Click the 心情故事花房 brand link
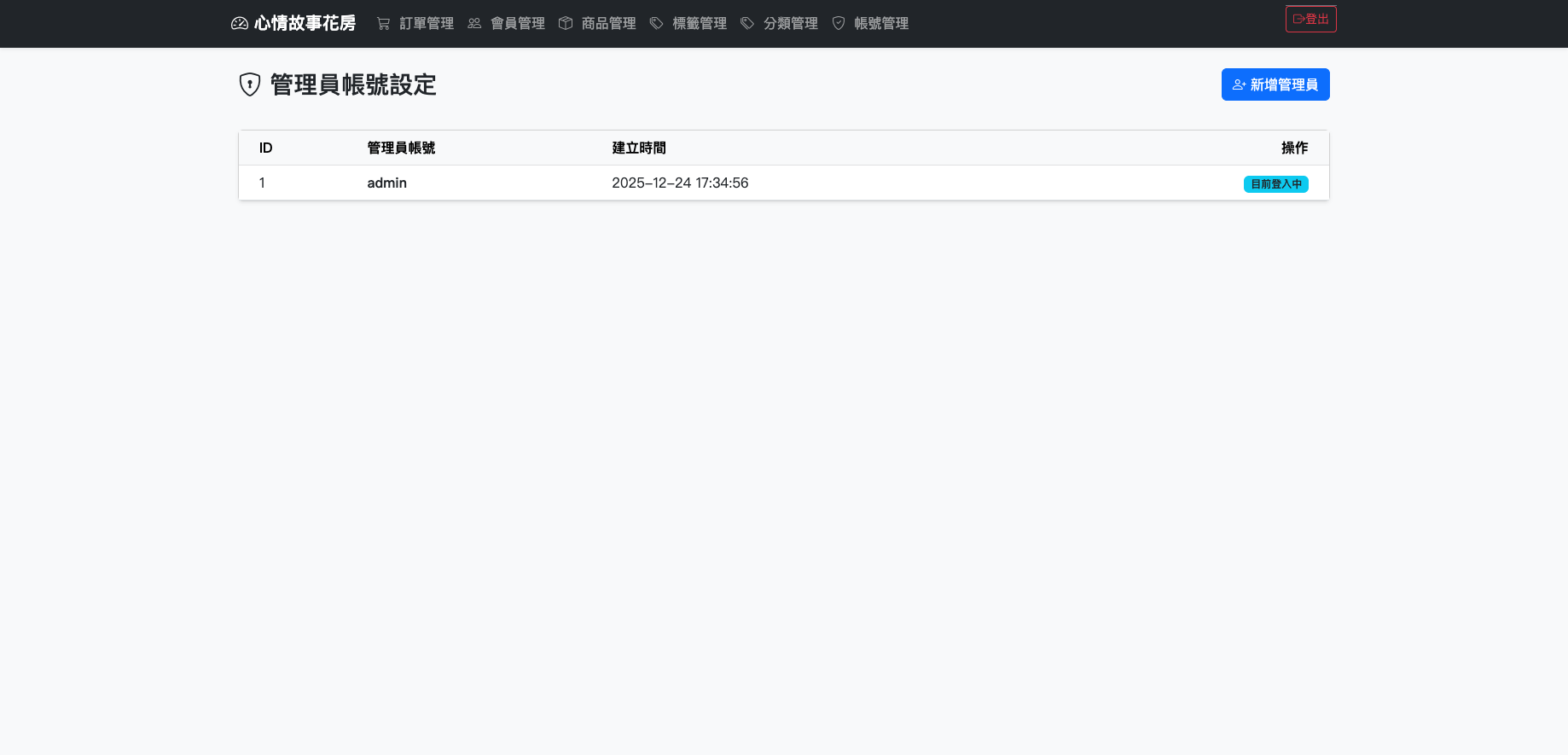 [305, 24]
